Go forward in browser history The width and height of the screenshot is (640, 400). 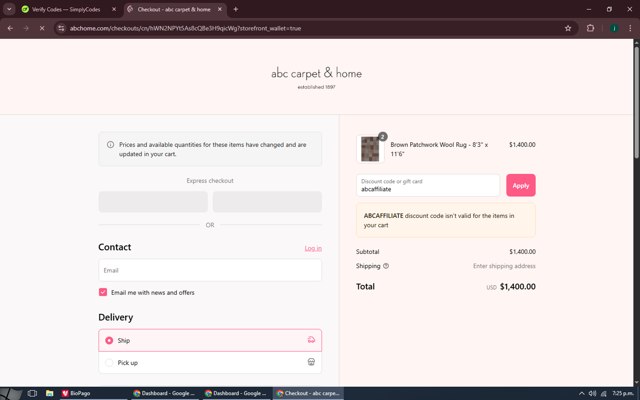coord(26,28)
